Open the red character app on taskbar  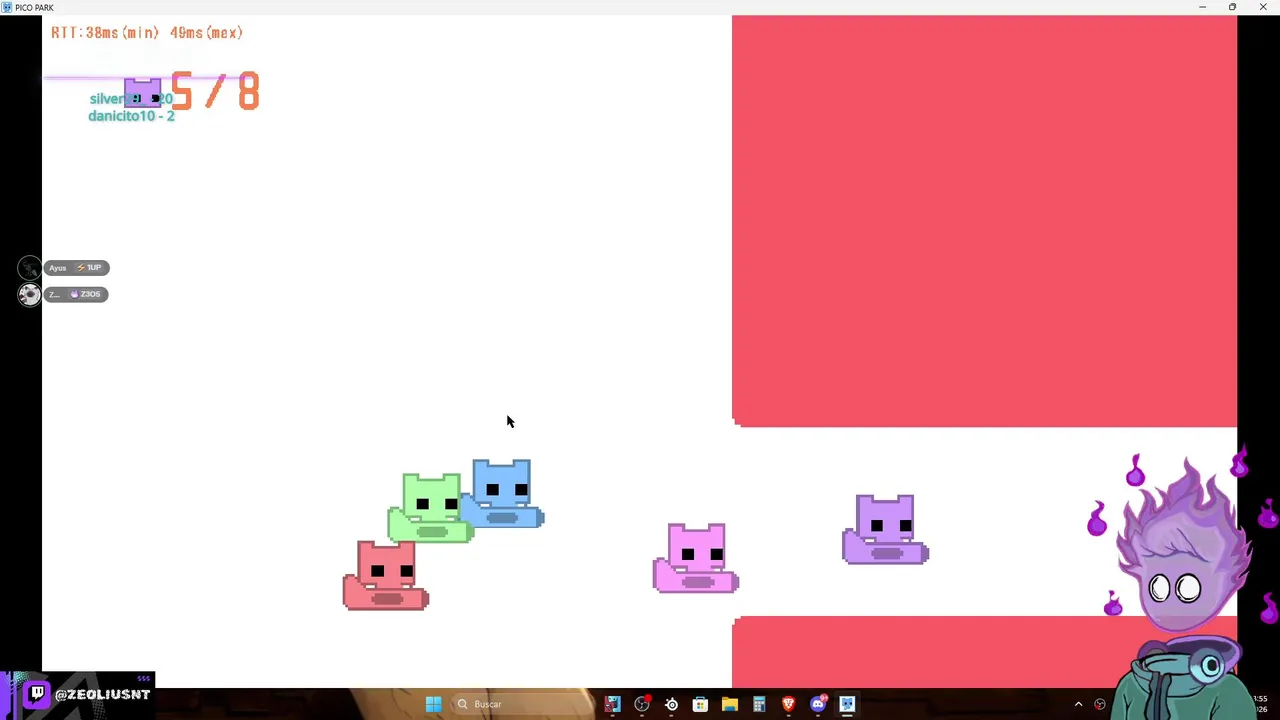(x=612, y=704)
